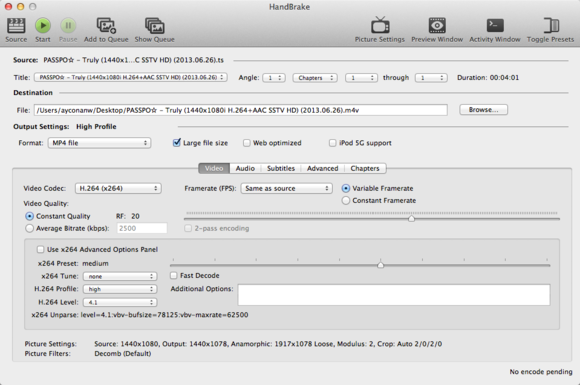Screen dimensions: 580x385
Task: Enable iPod 5G support checkbox
Action: (x=333, y=143)
